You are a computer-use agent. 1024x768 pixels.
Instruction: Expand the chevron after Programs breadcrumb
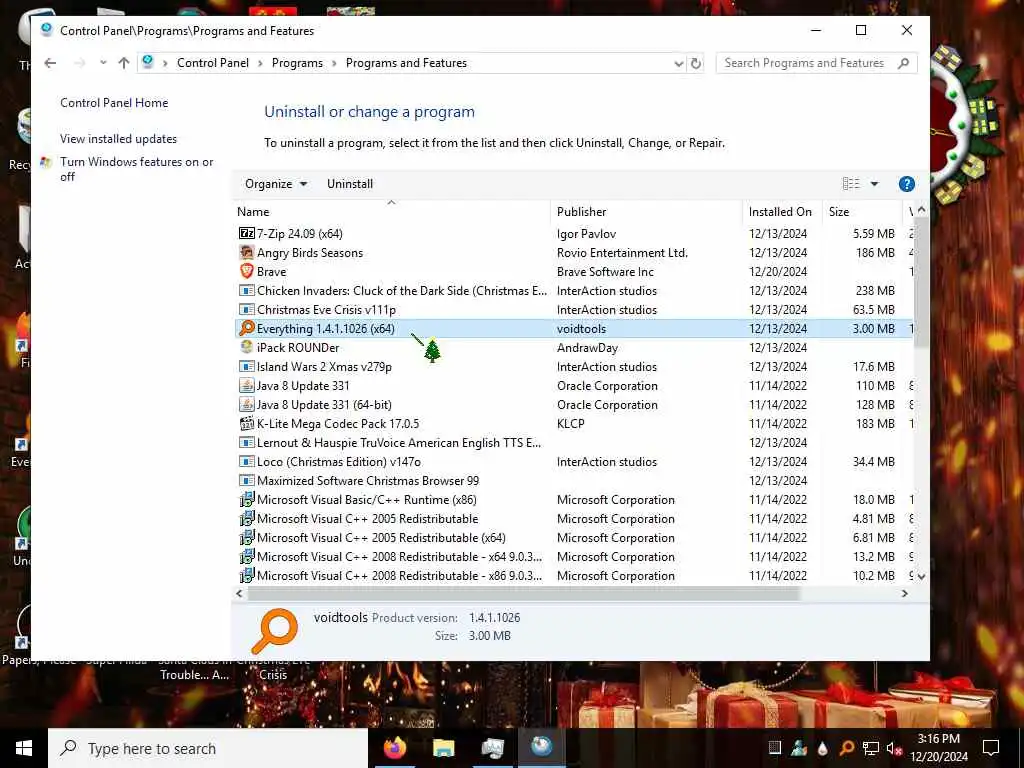334,63
